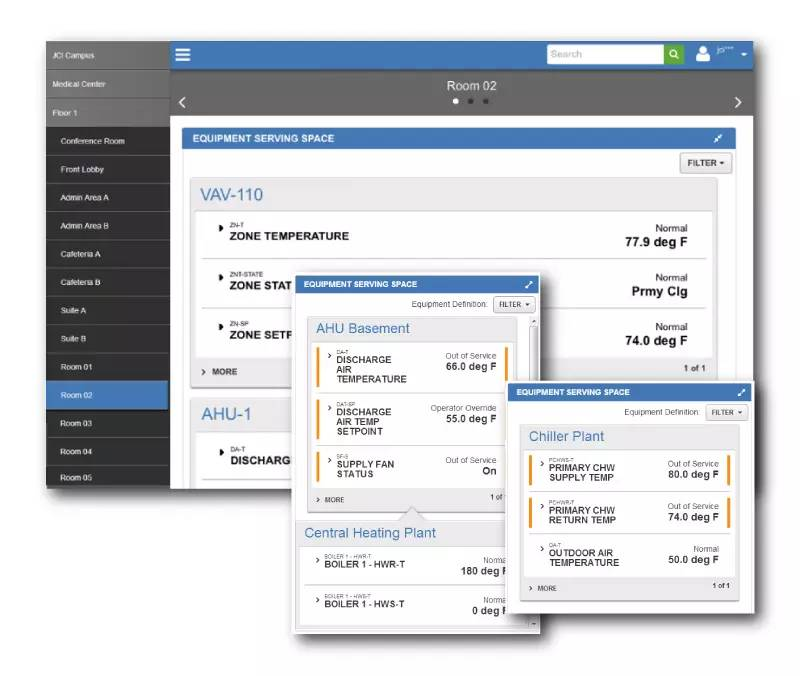Click into the Search field
The height and width of the screenshot is (676, 800).
pos(605,54)
